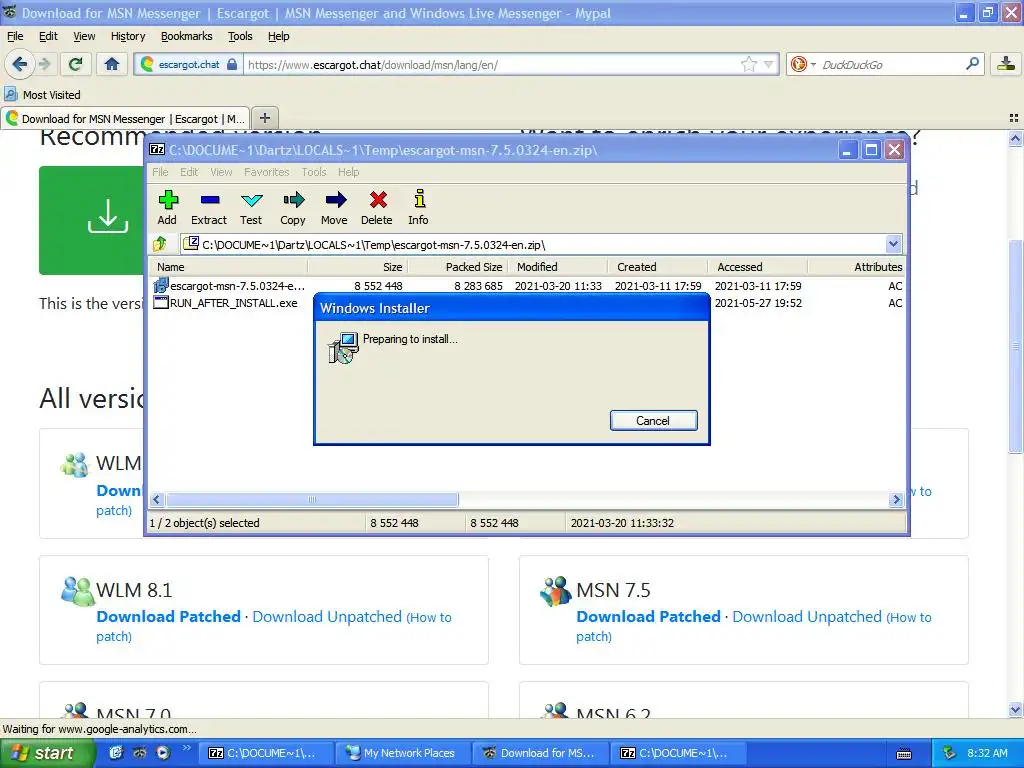Viewport: 1024px width, 768px height.
Task: Bookmark this page with the star icon
Action: pos(748,64)
